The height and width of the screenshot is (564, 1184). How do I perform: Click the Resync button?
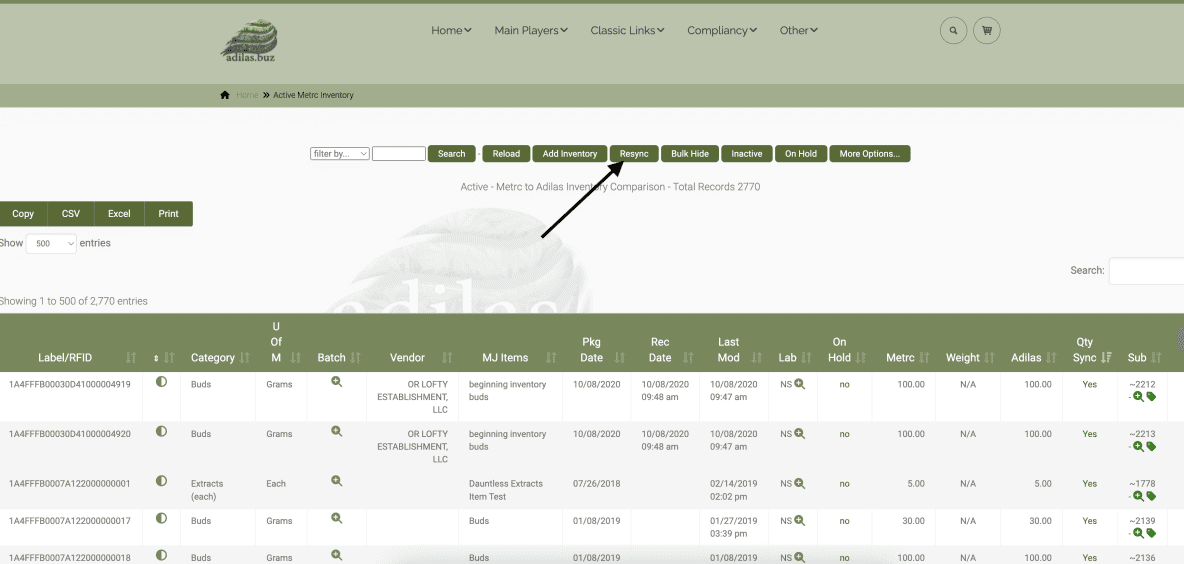click(x=634, y=153)
